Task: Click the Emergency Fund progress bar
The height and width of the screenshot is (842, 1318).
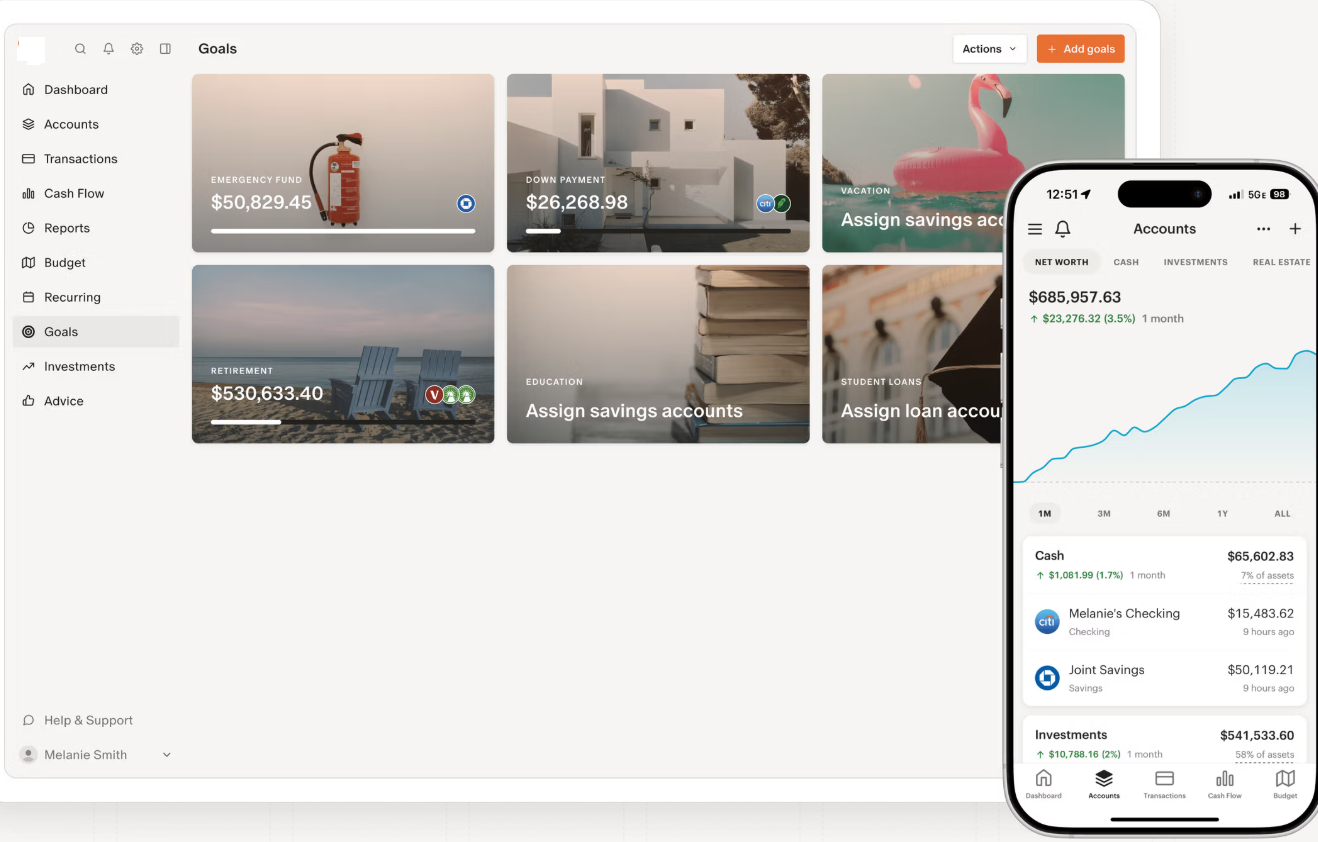Action: click(342, 231)
